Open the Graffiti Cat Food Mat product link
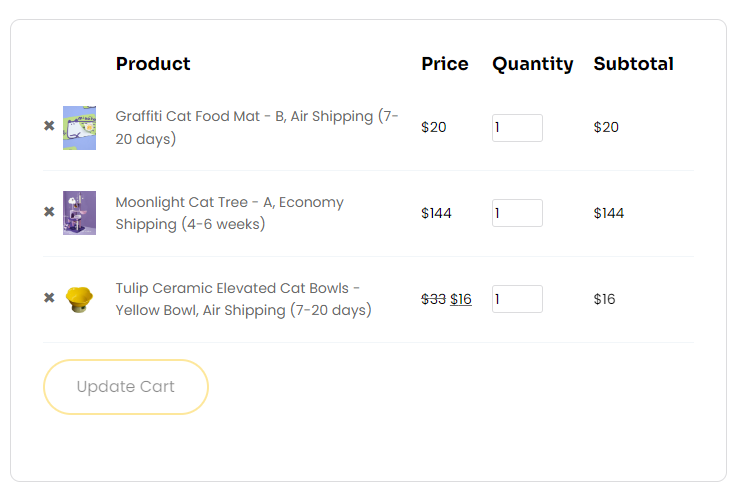 pyautogui.click(x=257, y=127)
